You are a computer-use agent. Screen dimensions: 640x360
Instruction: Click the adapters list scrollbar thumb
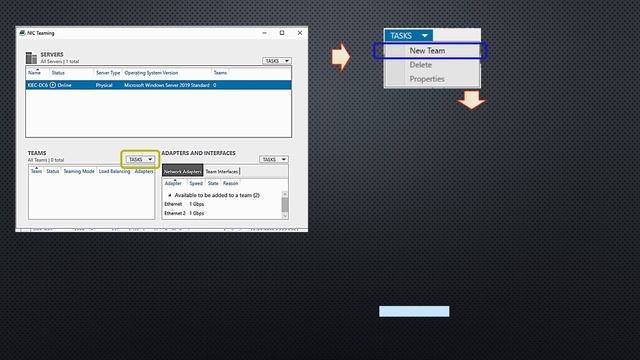tap(285, 205)
